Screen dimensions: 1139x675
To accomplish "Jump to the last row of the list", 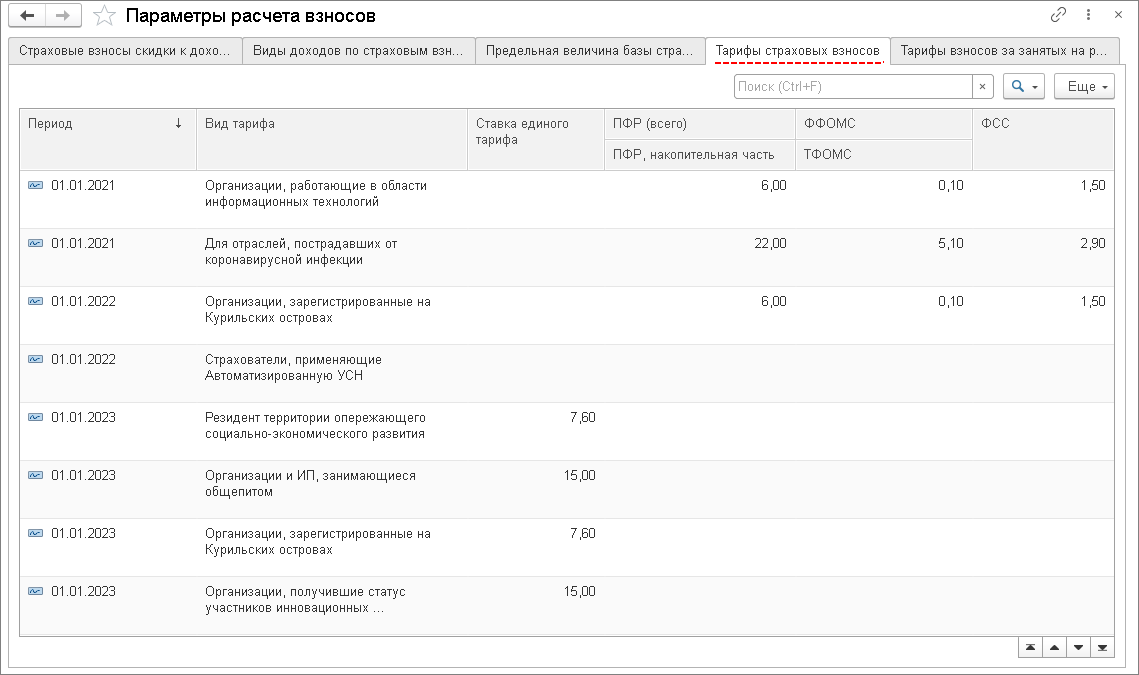I will [x=1102, y=647].
